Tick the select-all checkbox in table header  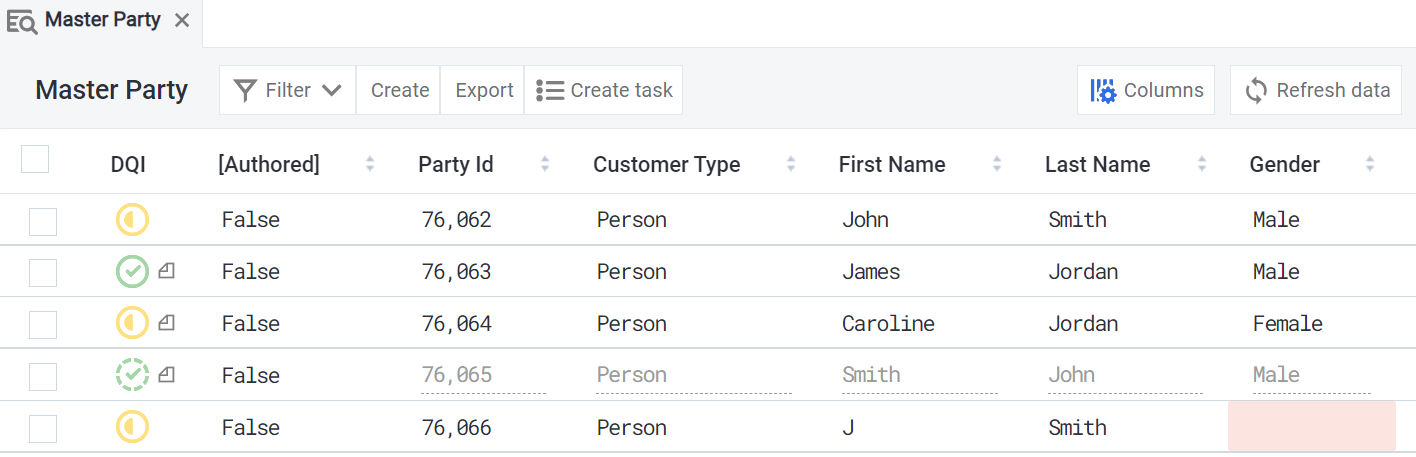coord(35,160)
